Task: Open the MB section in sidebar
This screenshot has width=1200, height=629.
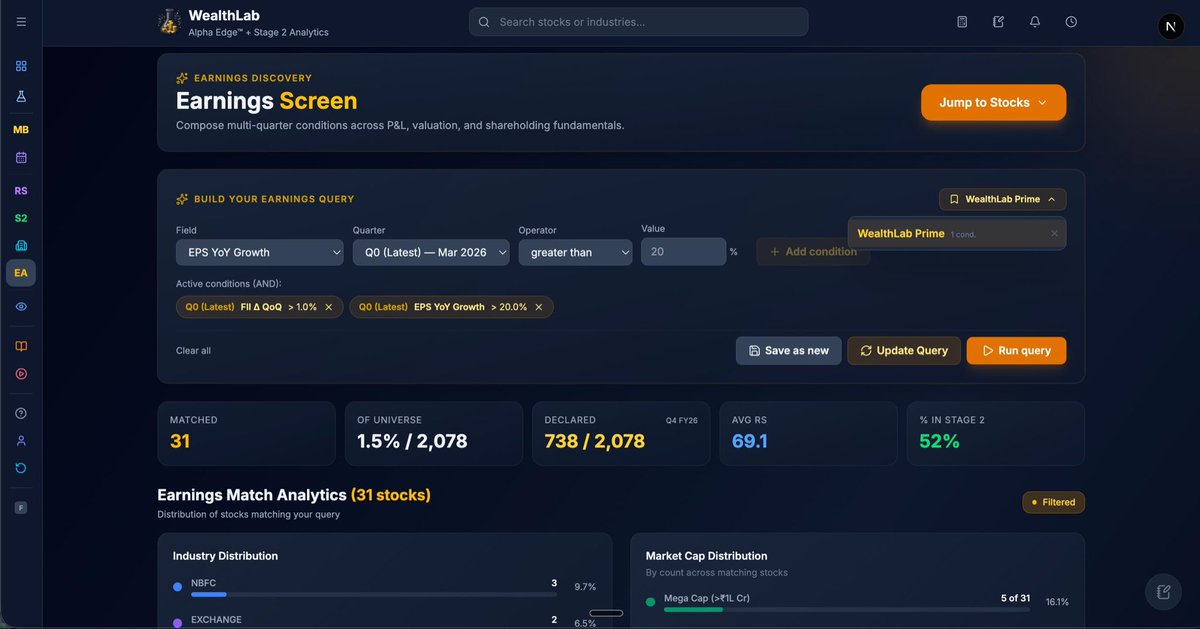Action: [21, 130]
